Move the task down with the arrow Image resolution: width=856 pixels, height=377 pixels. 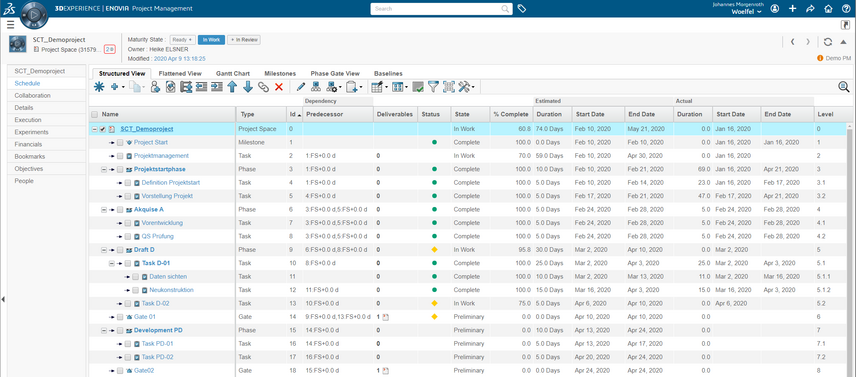(x=247, y=87)
